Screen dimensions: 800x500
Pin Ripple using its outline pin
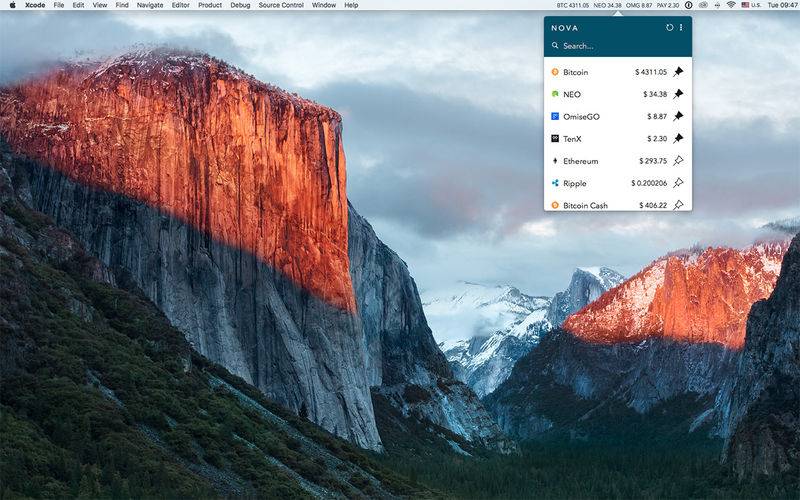(678, 183)
